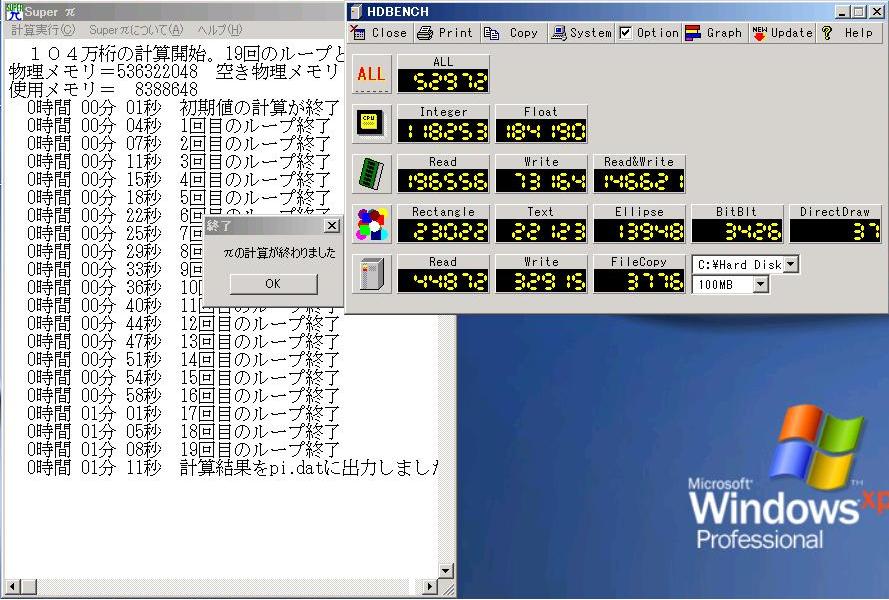Confirm the 終了 dialog with OK
The height and width of the screenshot is (600, 889).
coord(273,284)
